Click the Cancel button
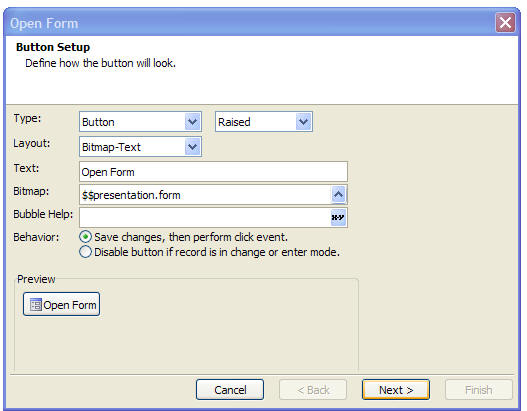The height and width of the screenshot is (411, 527). click(x=230, y=390)
